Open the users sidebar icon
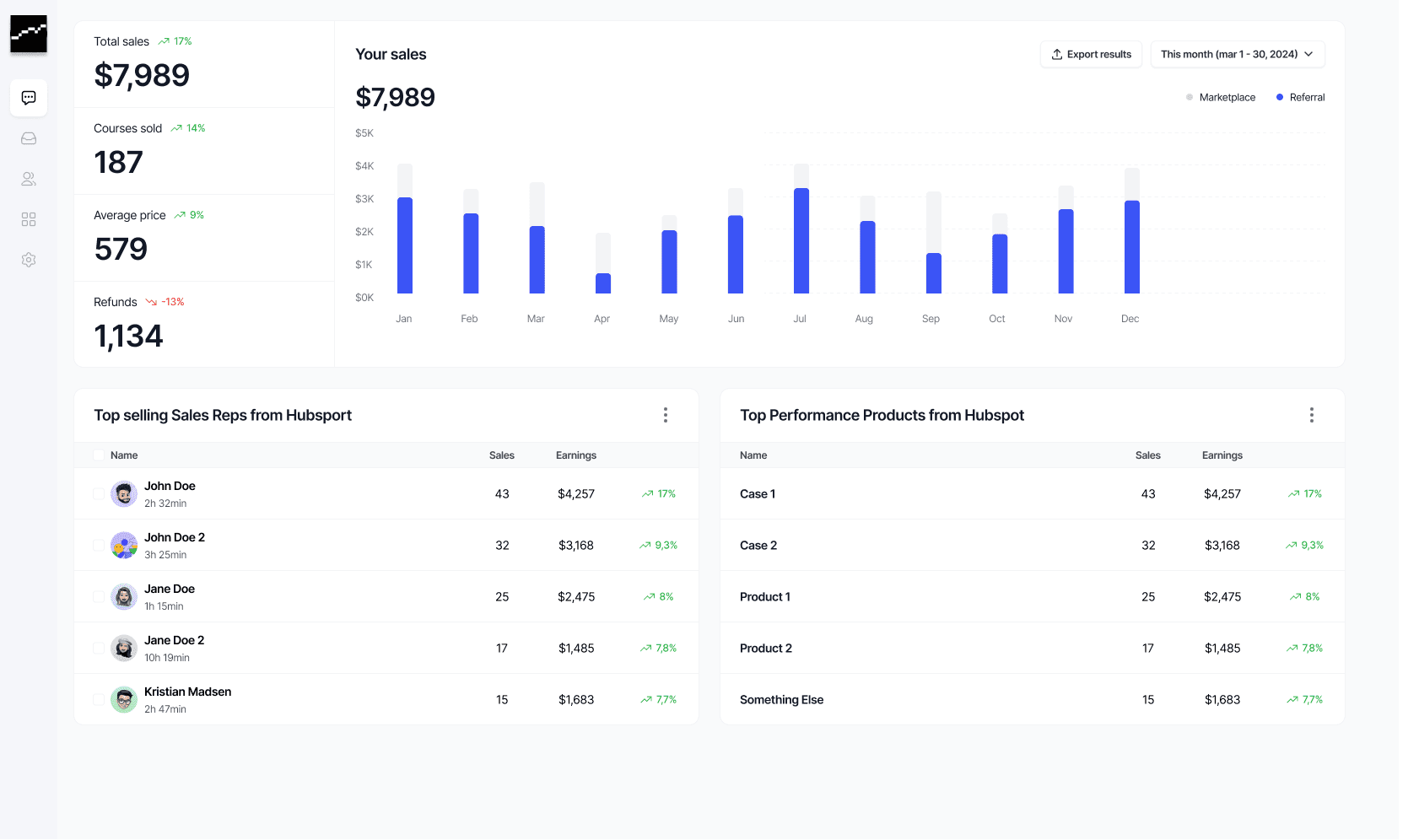The height and width of the screenshot is (840, 1419). click(29, 179)
